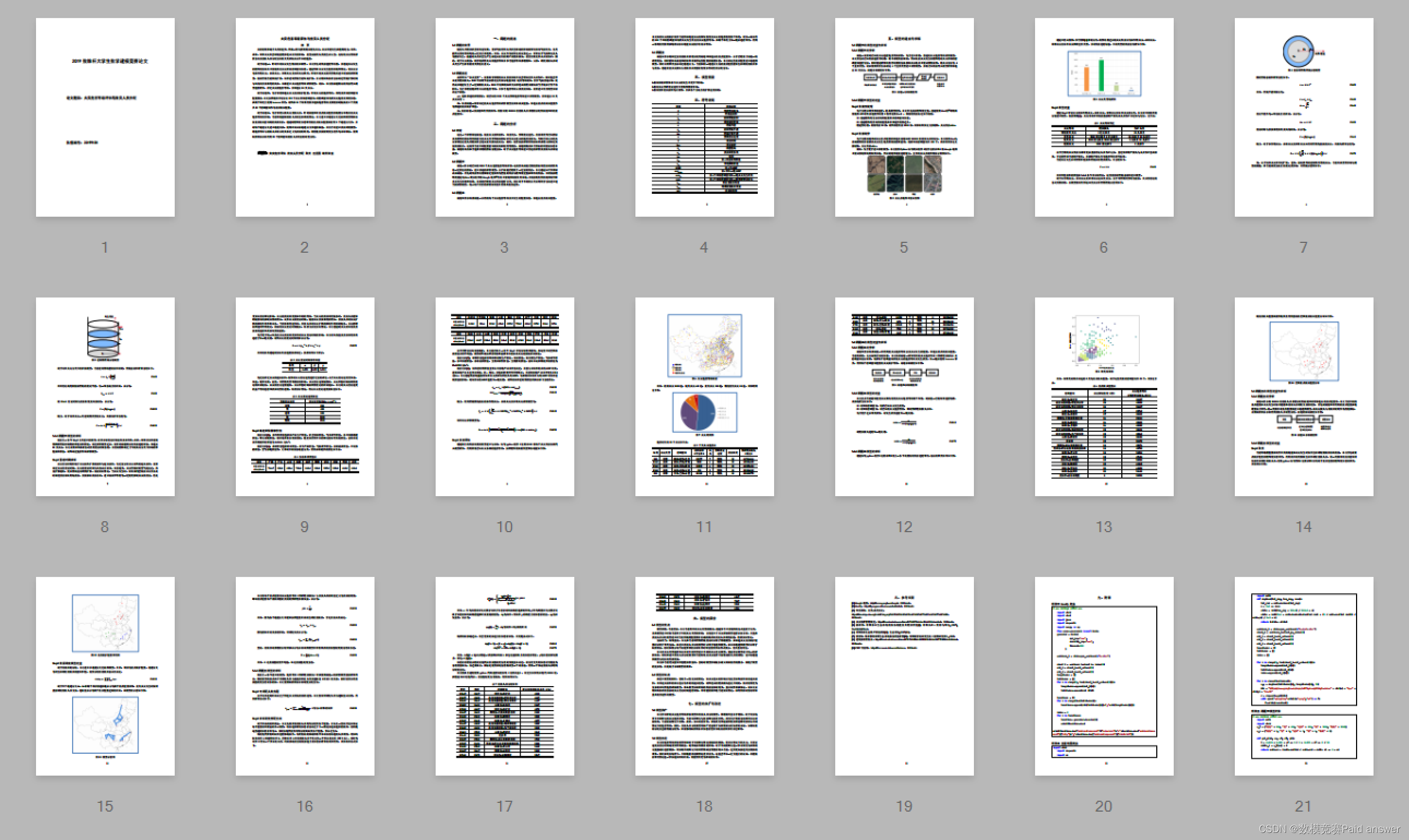
Task: Select the page 10 thumbnail
Action: click(504, 397)
